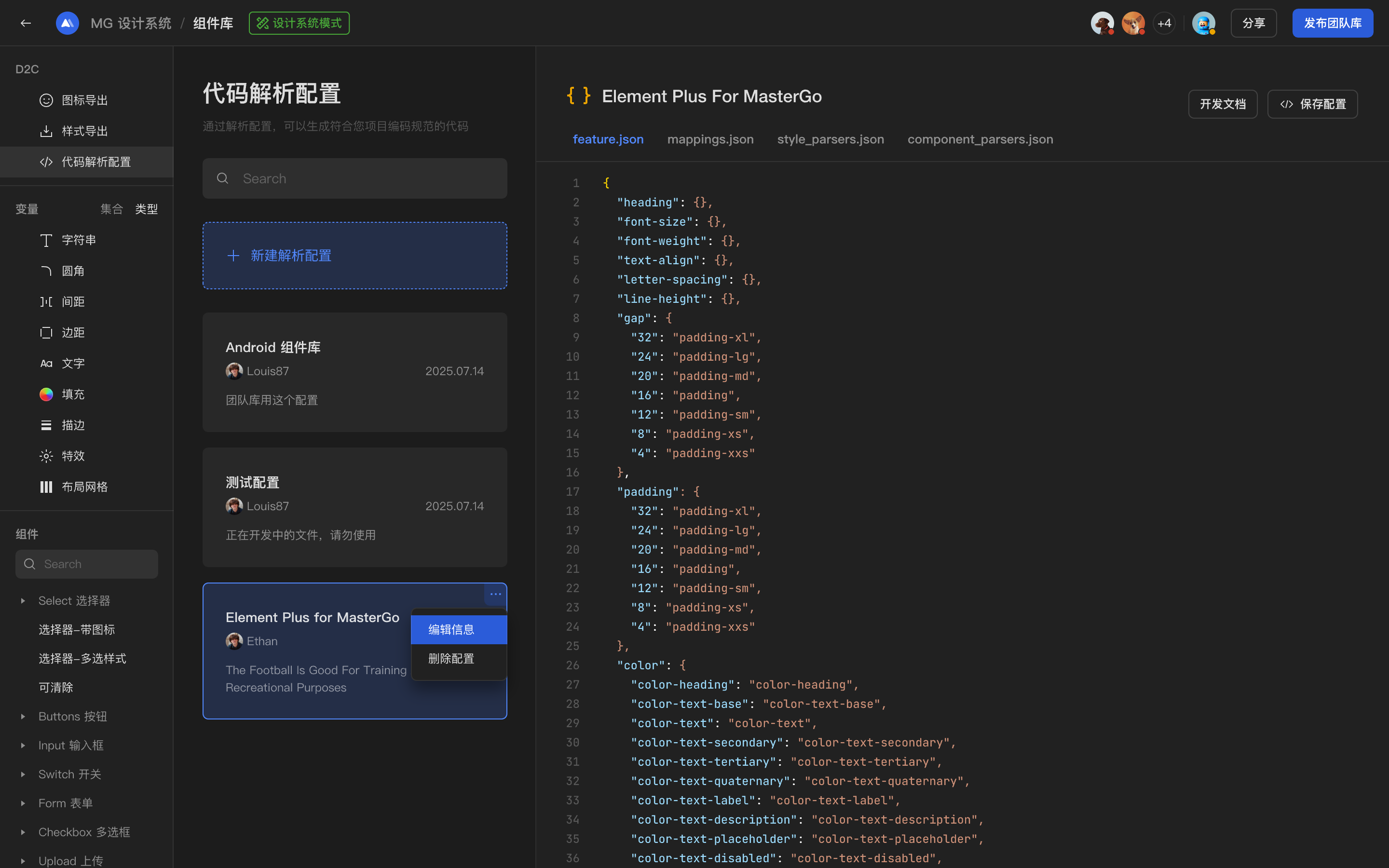Click the plus icon for 新建解析配置

tap(233, 256)
